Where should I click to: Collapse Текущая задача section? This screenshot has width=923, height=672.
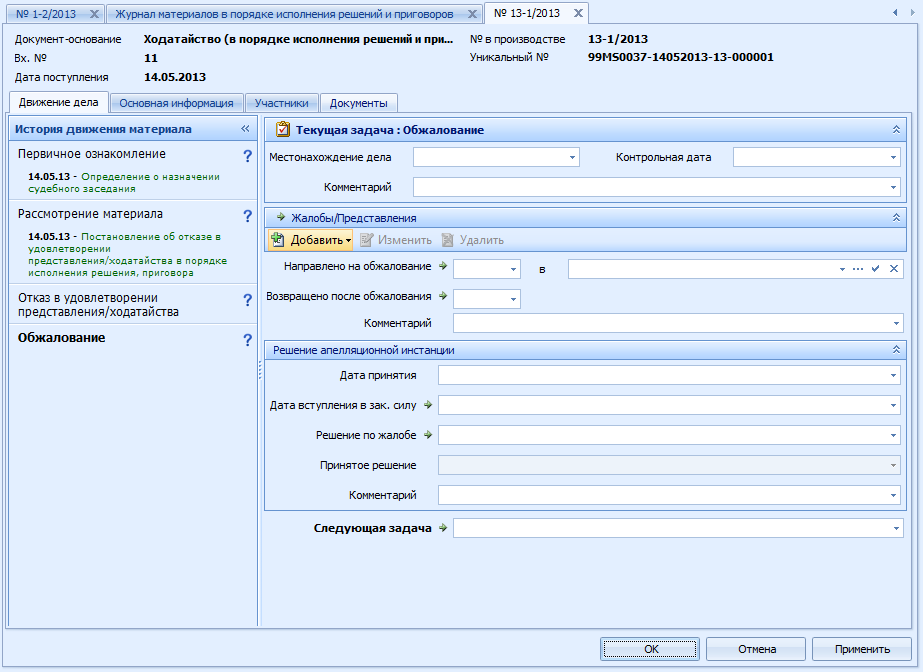click(x=896, y=129)
